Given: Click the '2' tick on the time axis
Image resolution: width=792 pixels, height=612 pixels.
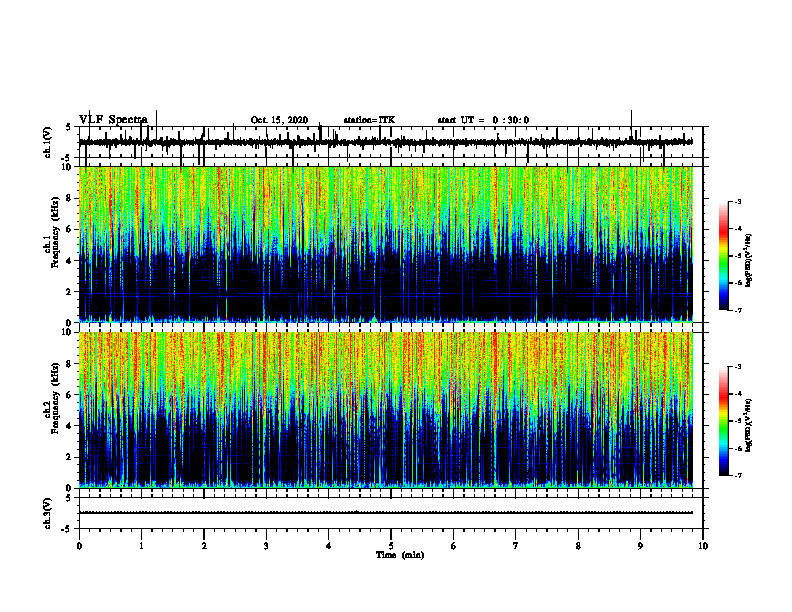Looking at the screenshot, I should 204,546.
